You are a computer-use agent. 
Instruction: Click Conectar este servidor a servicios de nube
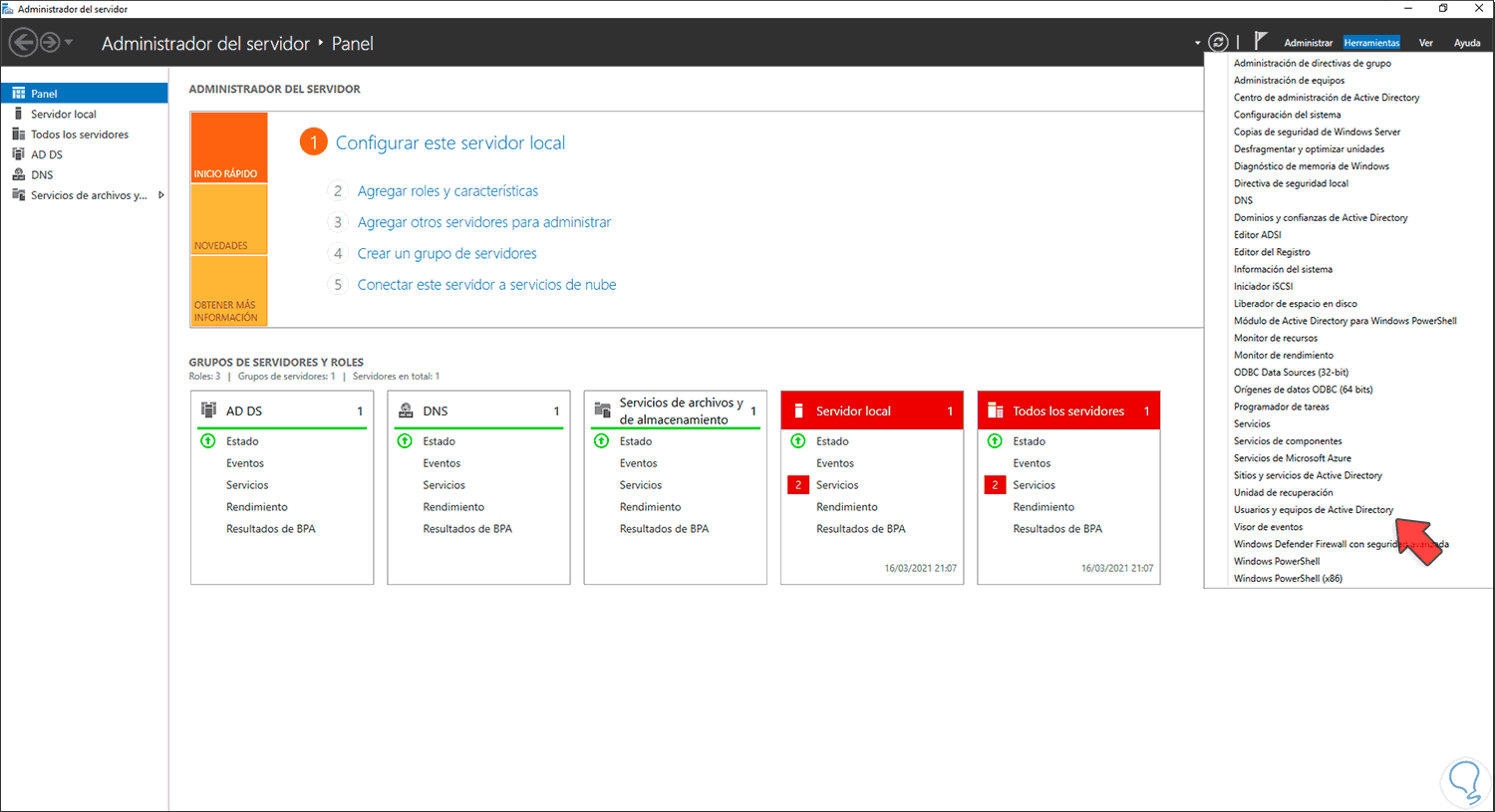[486, 285]
